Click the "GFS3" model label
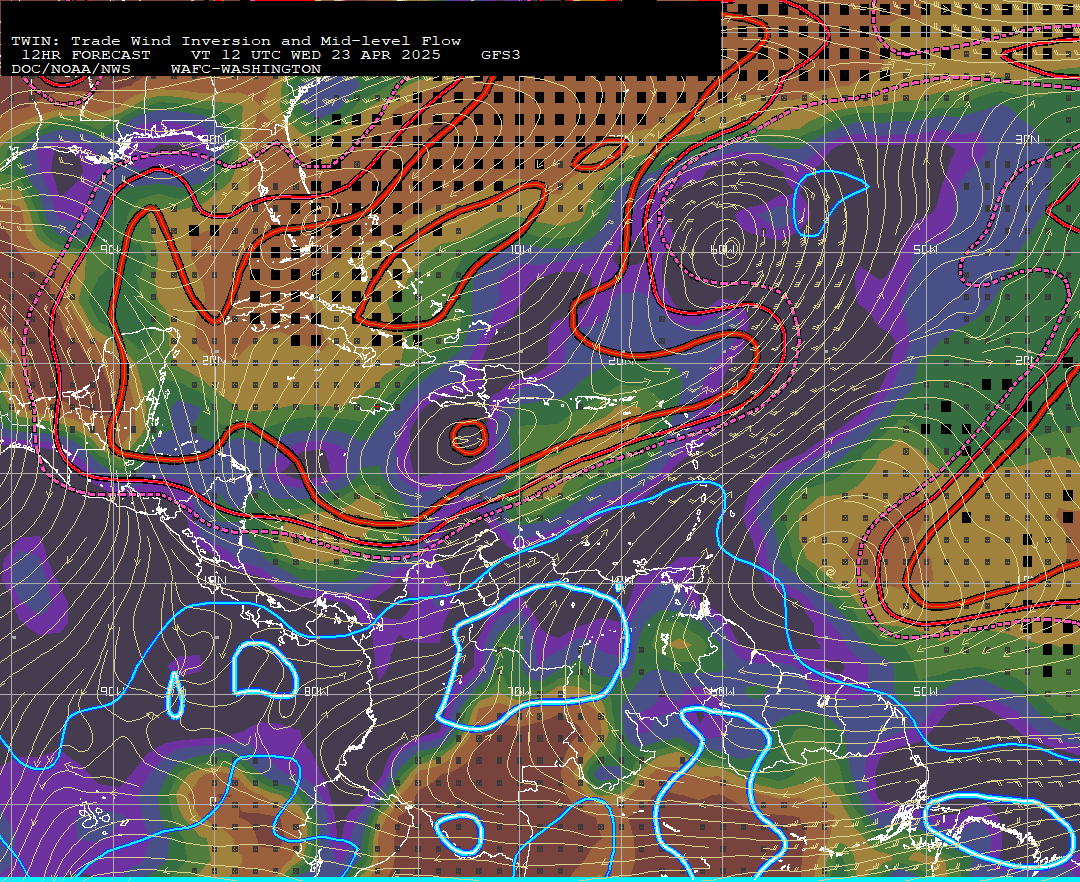Viewport: 1080px width, 882px height. (x=500, y=55)
